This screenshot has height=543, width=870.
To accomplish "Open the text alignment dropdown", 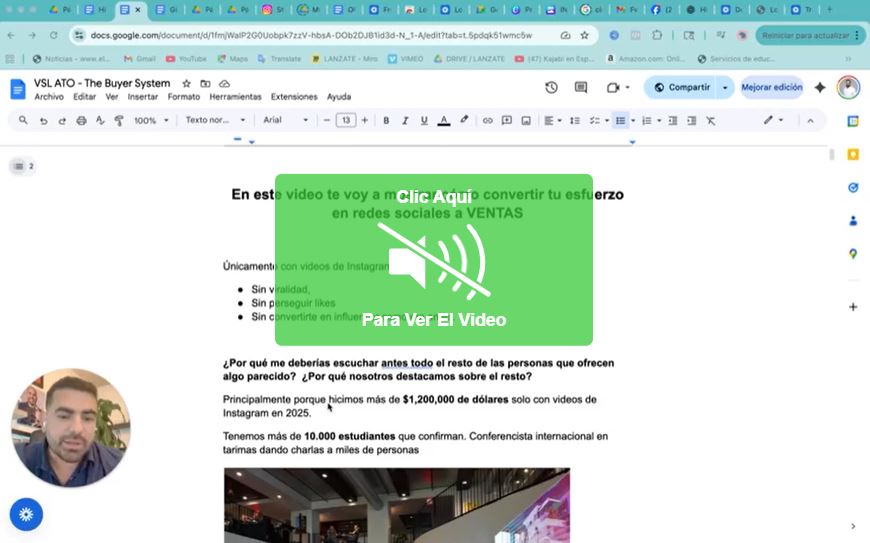I will tap(553, 120).
